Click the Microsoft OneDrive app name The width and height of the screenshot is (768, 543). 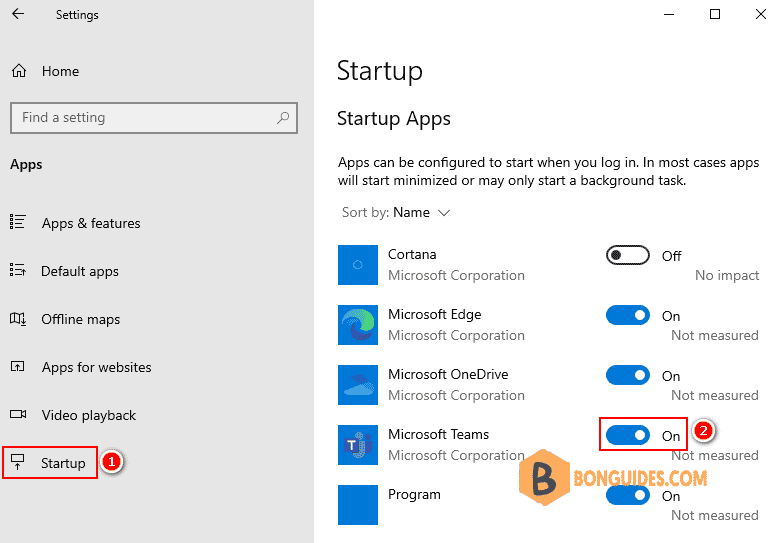point(448,375)
